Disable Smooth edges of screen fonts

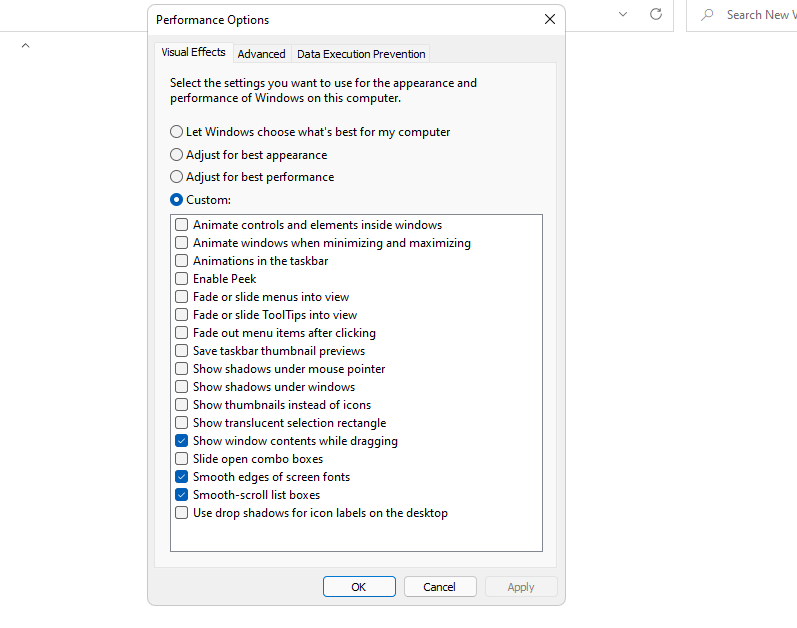[181, 477]
